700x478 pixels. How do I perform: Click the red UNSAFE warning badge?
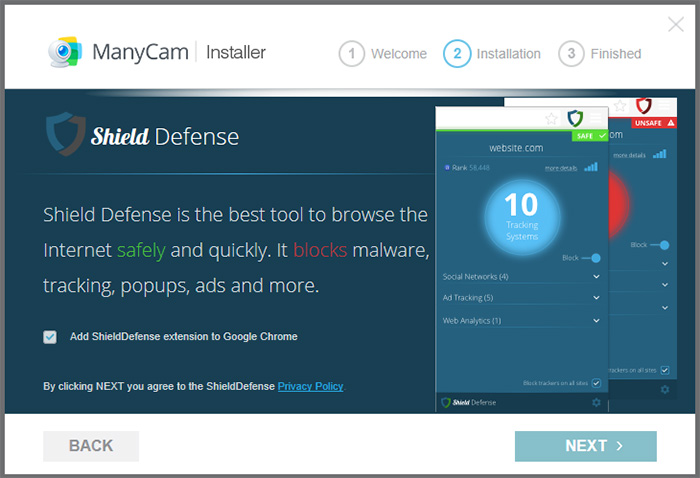point(654,123)
